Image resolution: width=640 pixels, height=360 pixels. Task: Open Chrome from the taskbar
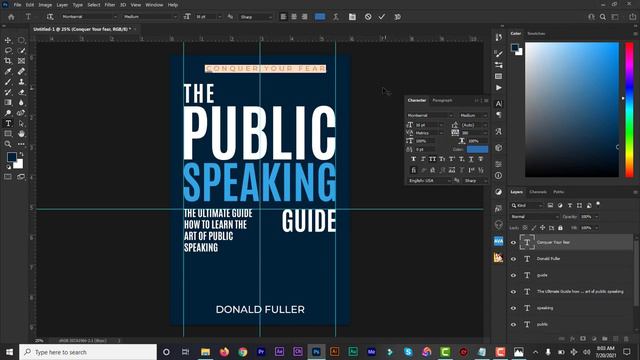pos(243,352)
